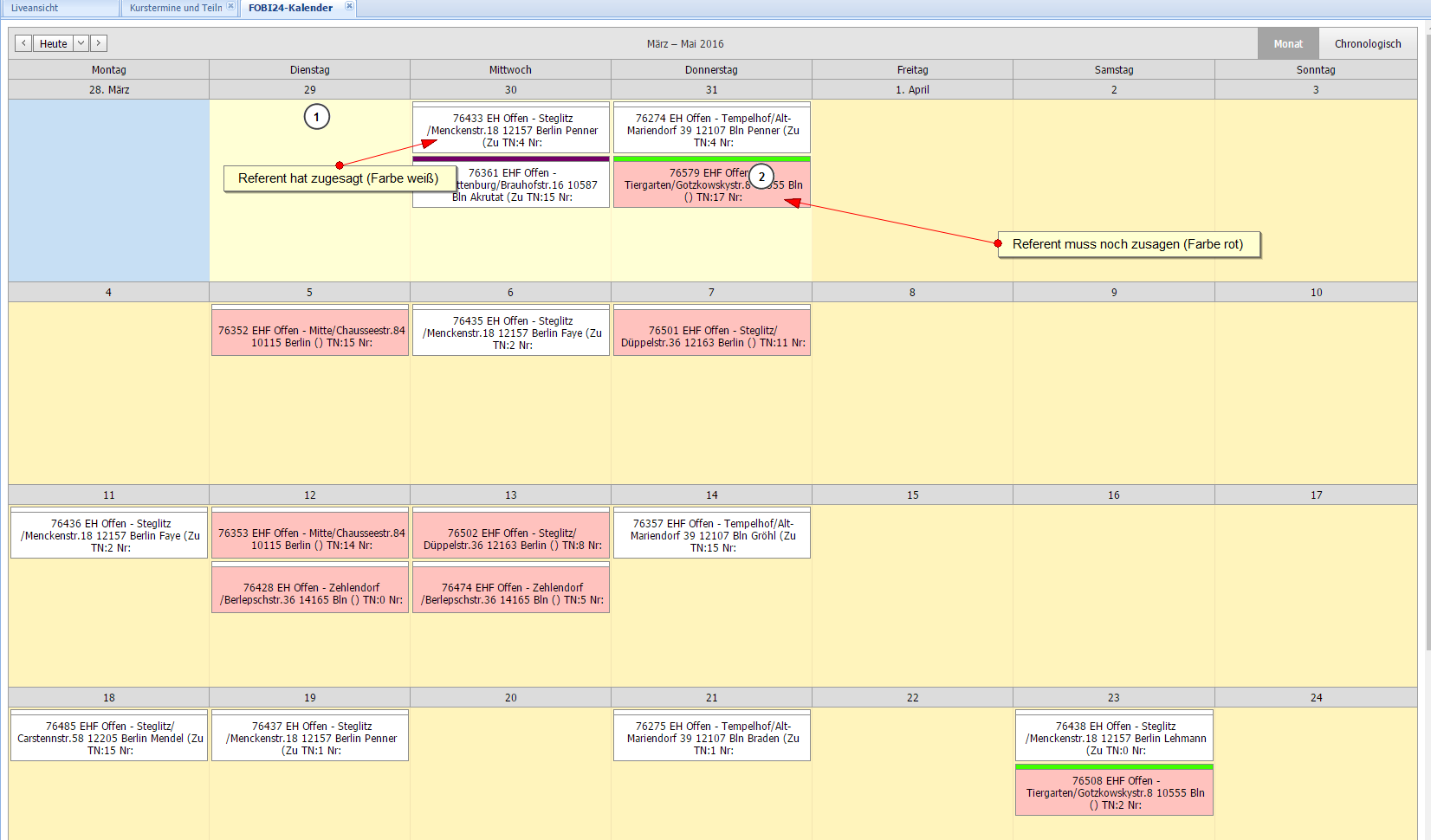Click green bar above event 76508

pyautogui.click(x=1114, y=766)
